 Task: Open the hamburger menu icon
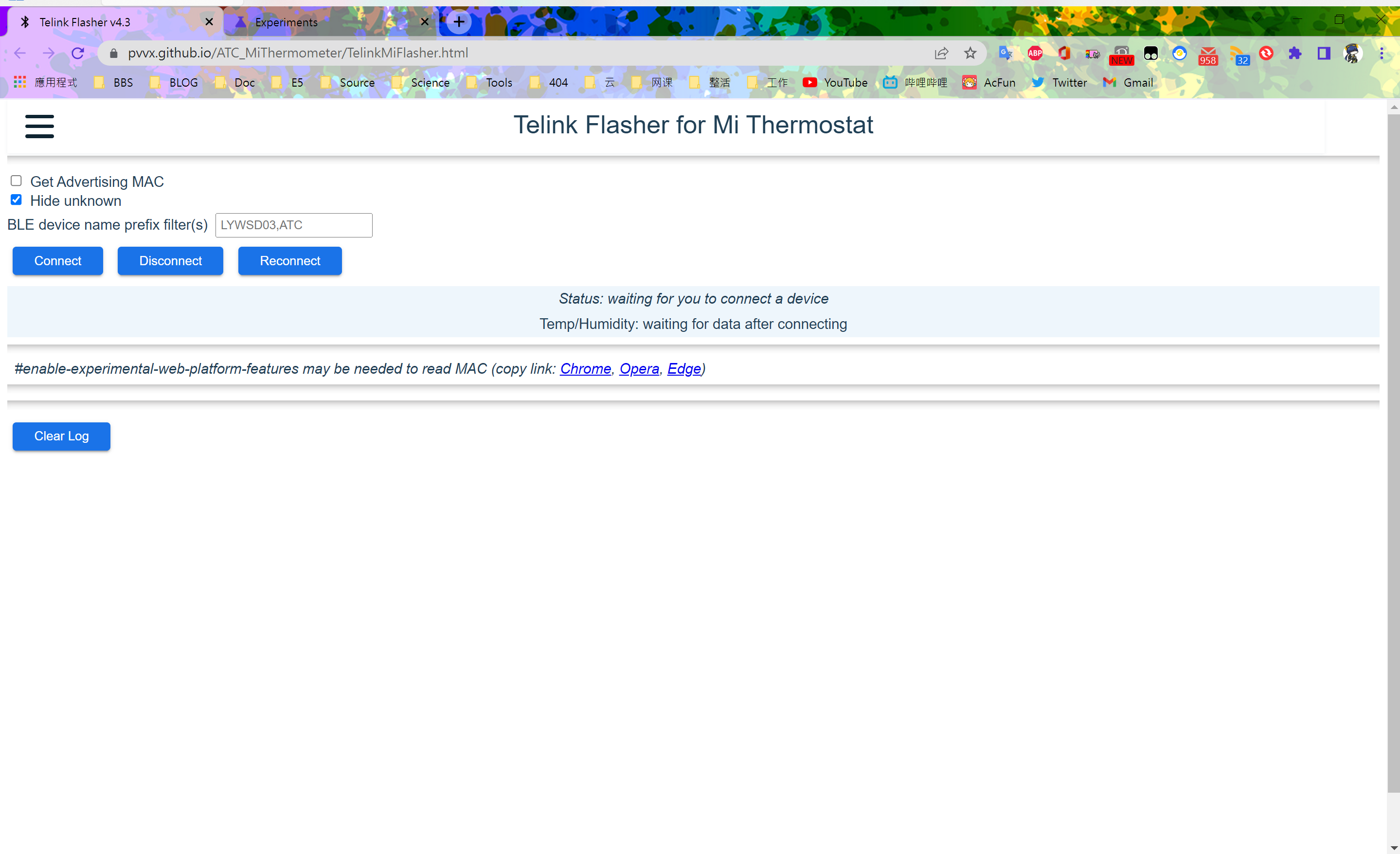coord(39,126)
